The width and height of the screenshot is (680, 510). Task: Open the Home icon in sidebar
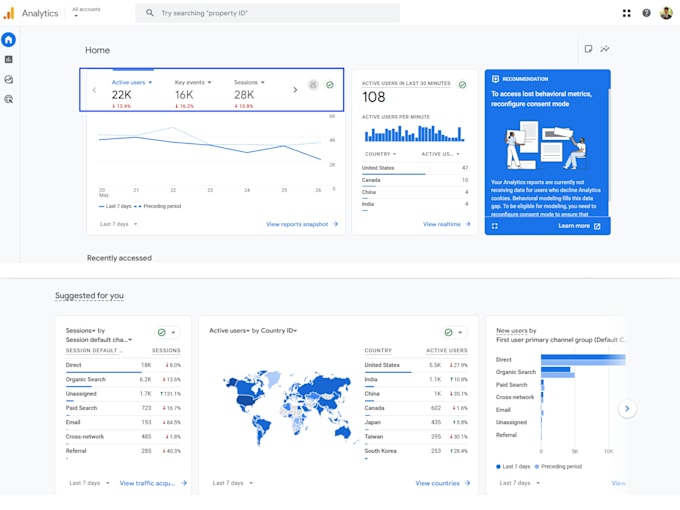[9, 39]
